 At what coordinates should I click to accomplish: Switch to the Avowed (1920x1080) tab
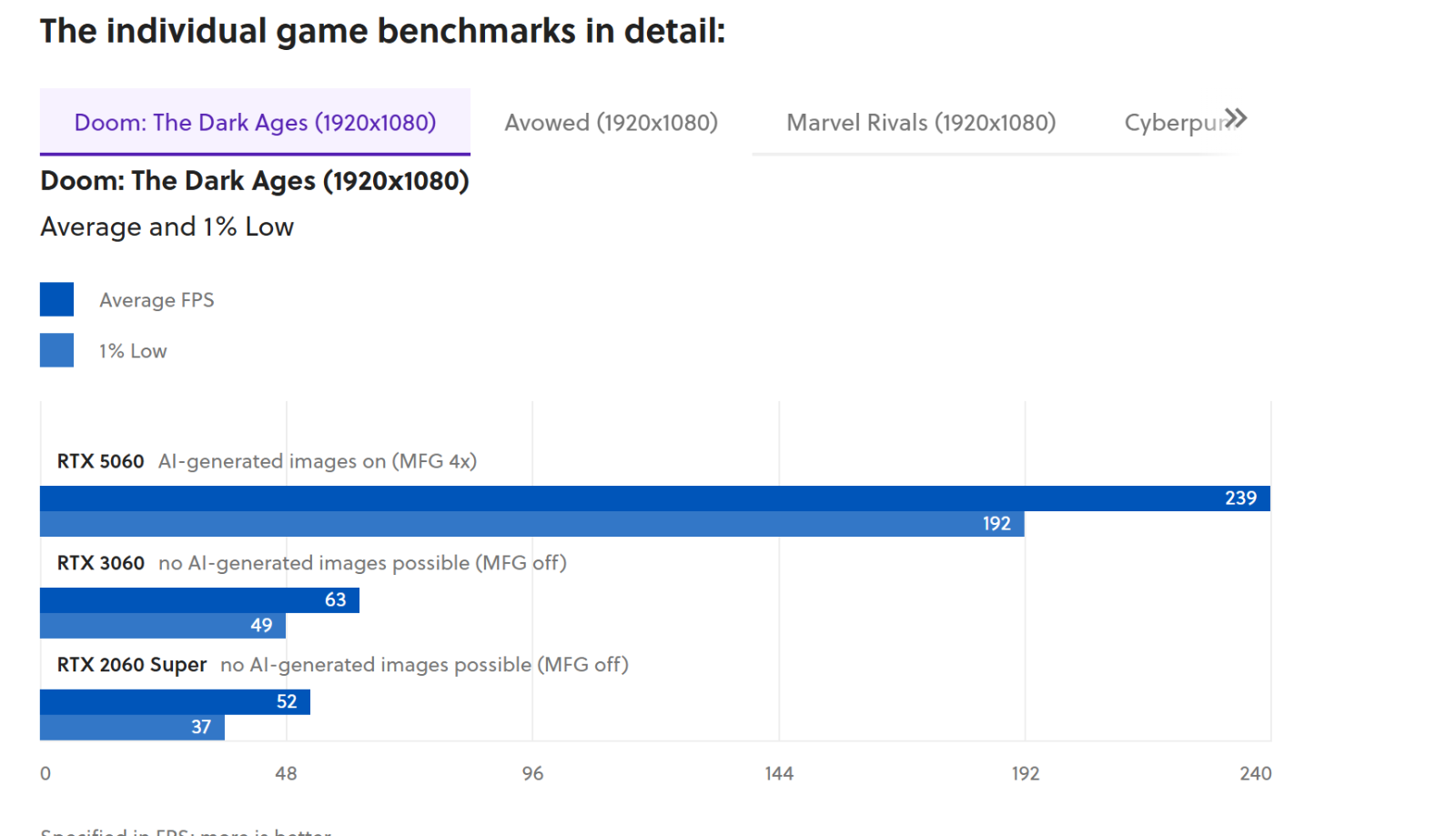611,123
